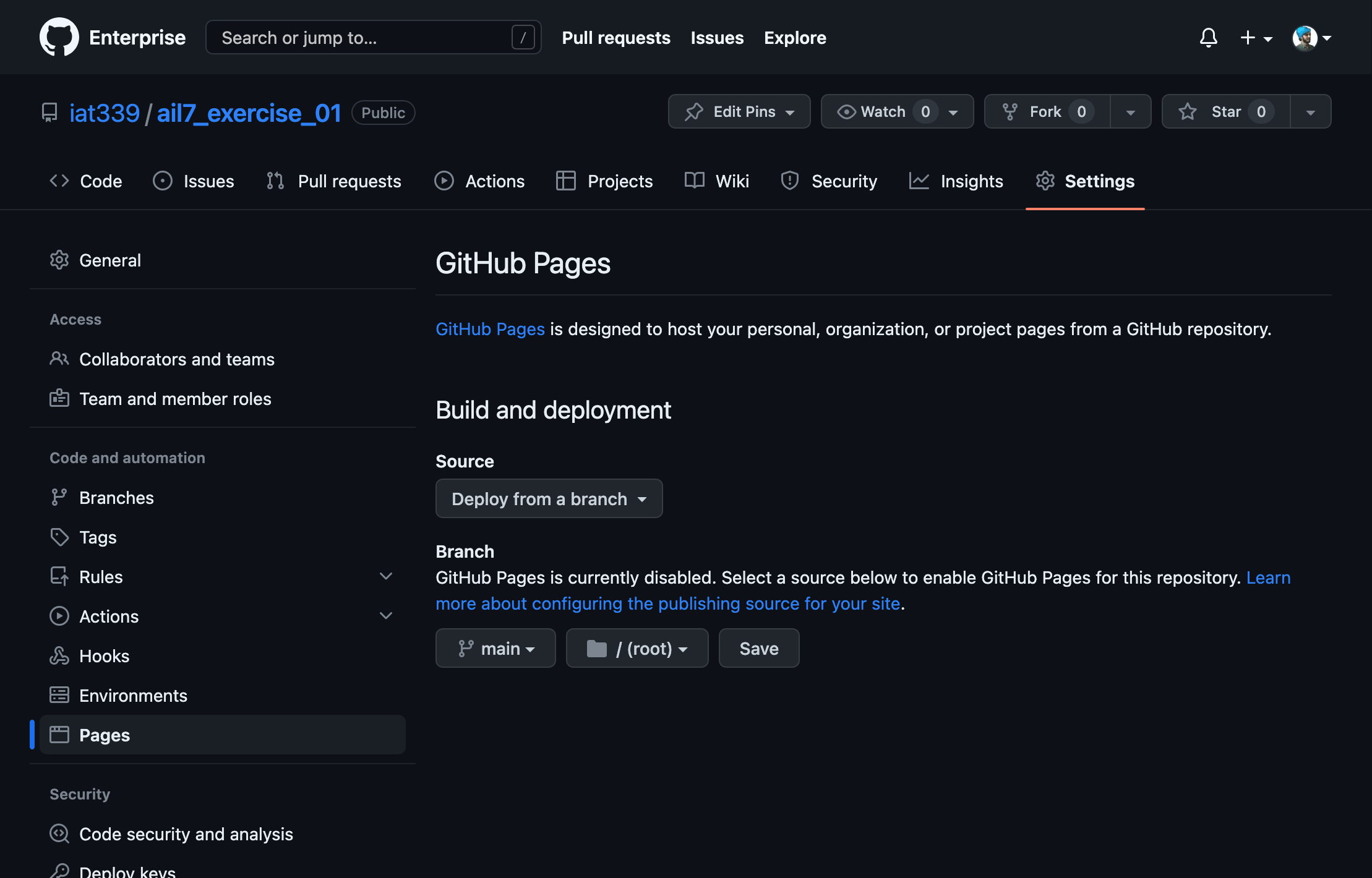
Task: Click the notifications bell icon
Action: 1207,37
